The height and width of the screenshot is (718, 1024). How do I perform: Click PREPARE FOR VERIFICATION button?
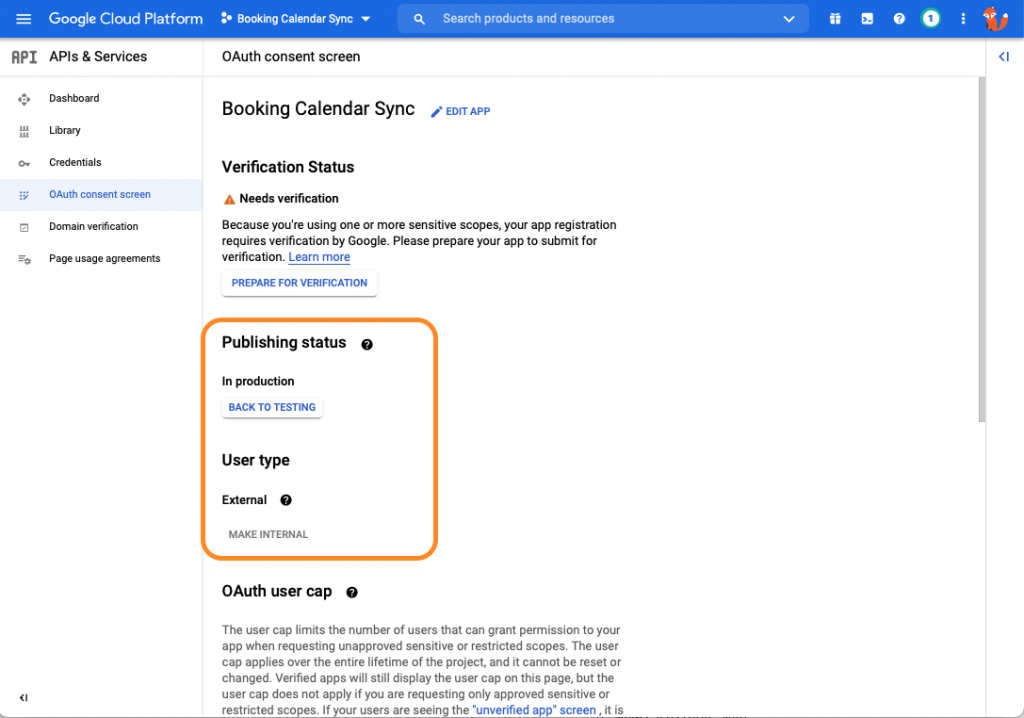(299, 283)
